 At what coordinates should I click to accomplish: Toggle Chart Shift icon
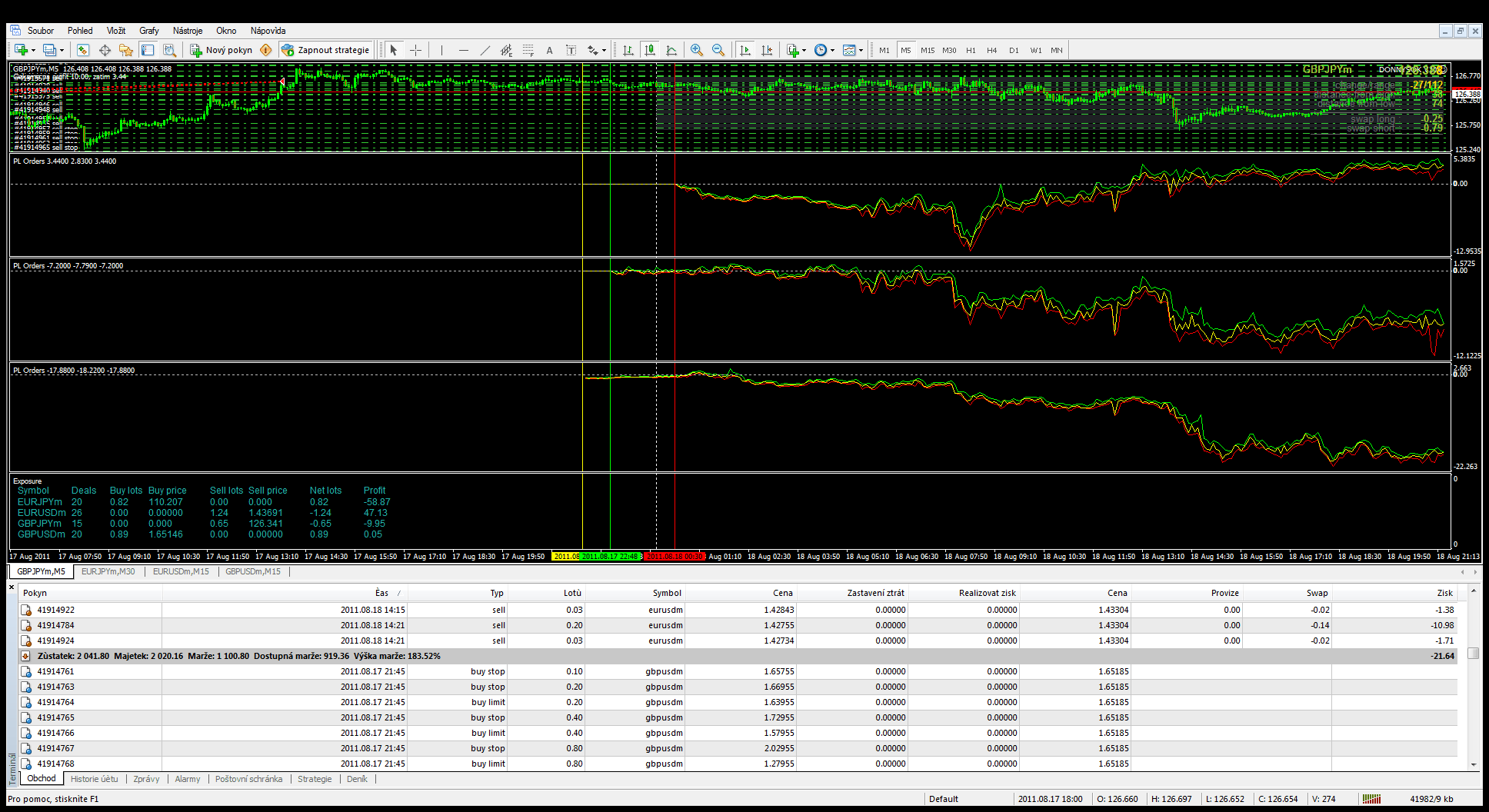pyautogui.click(x=766, y=50)
